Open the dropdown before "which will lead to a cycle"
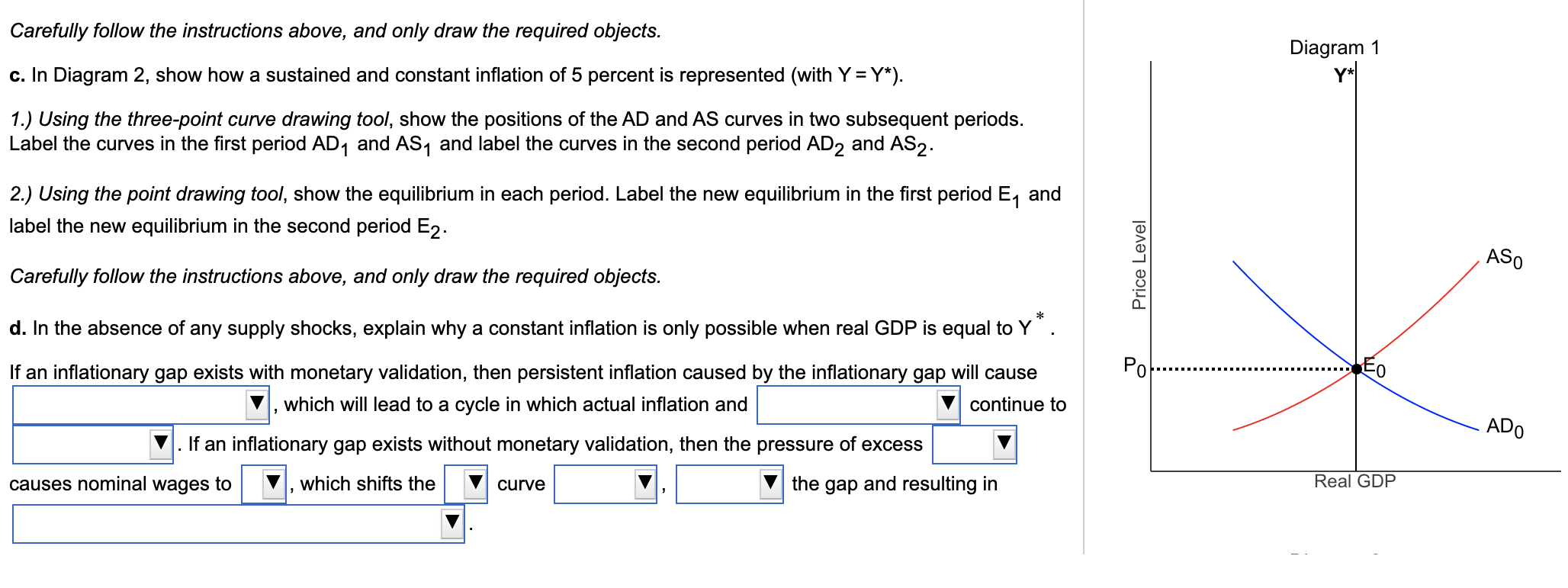Screen dimensions: 1568x588 [256, 403]
